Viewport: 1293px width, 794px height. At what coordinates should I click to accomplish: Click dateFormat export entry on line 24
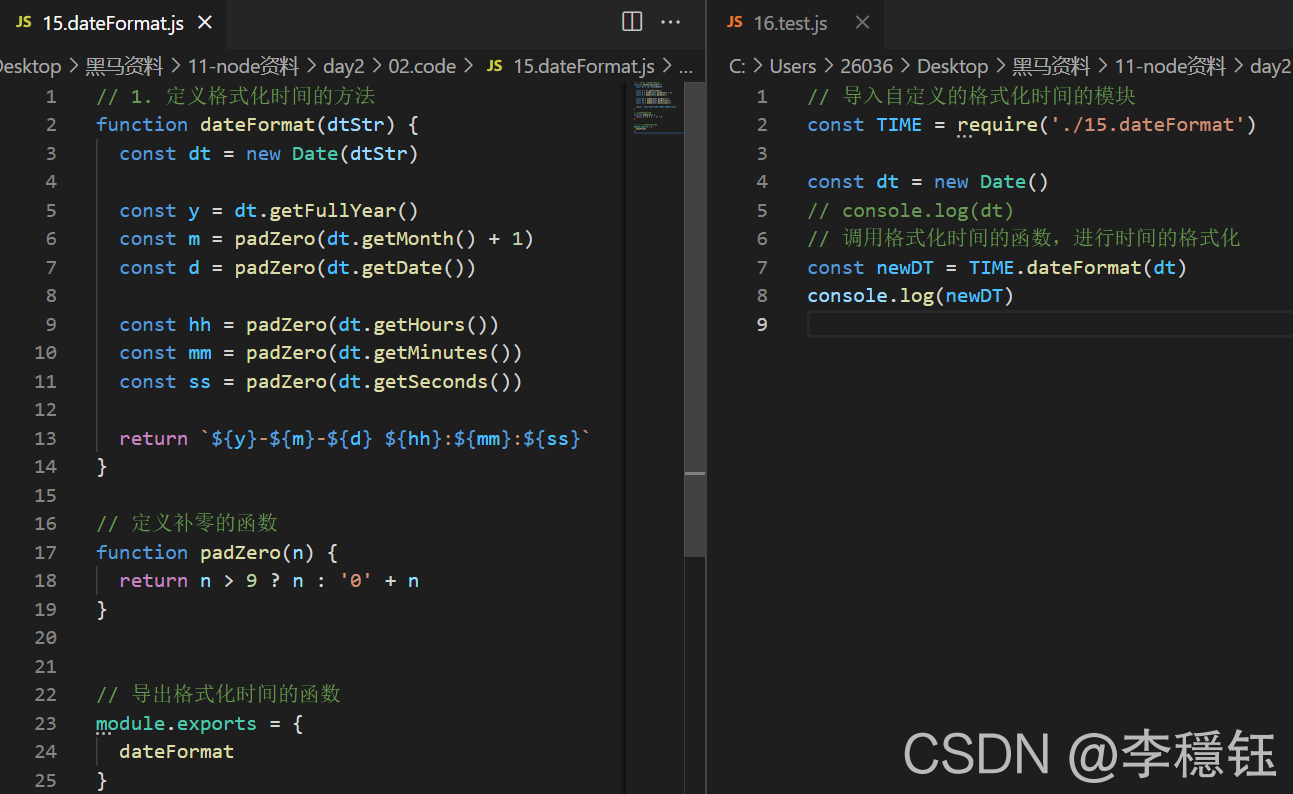coord(176,751)
